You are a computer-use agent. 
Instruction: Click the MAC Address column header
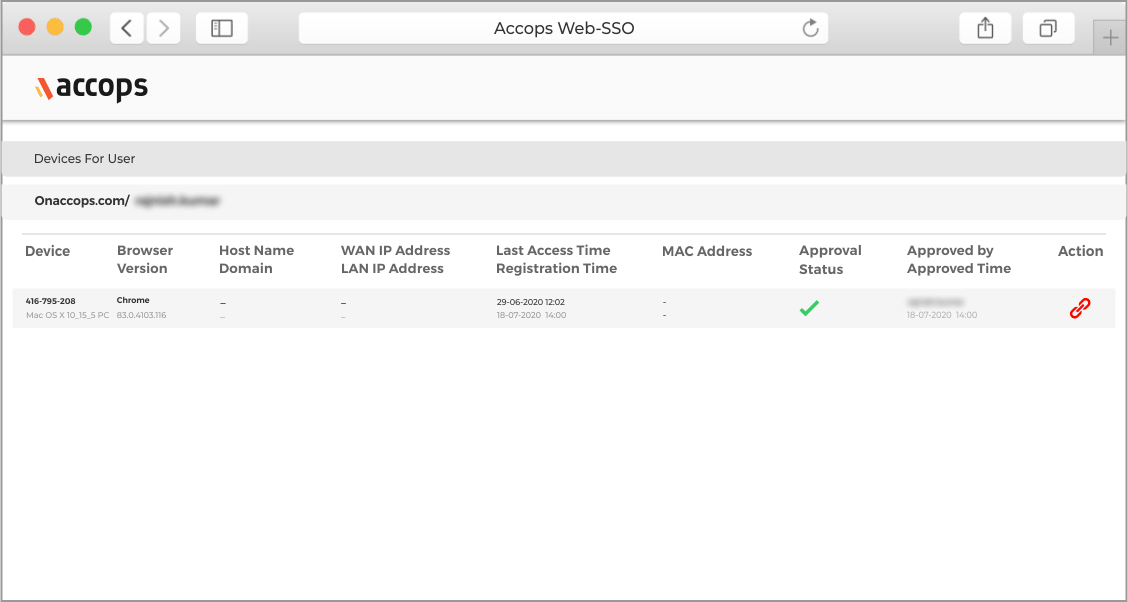point(707,251)
